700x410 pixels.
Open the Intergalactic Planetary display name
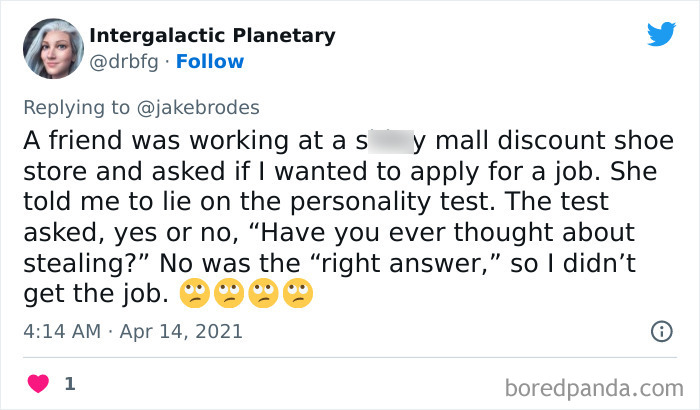[x=212, y=36]
